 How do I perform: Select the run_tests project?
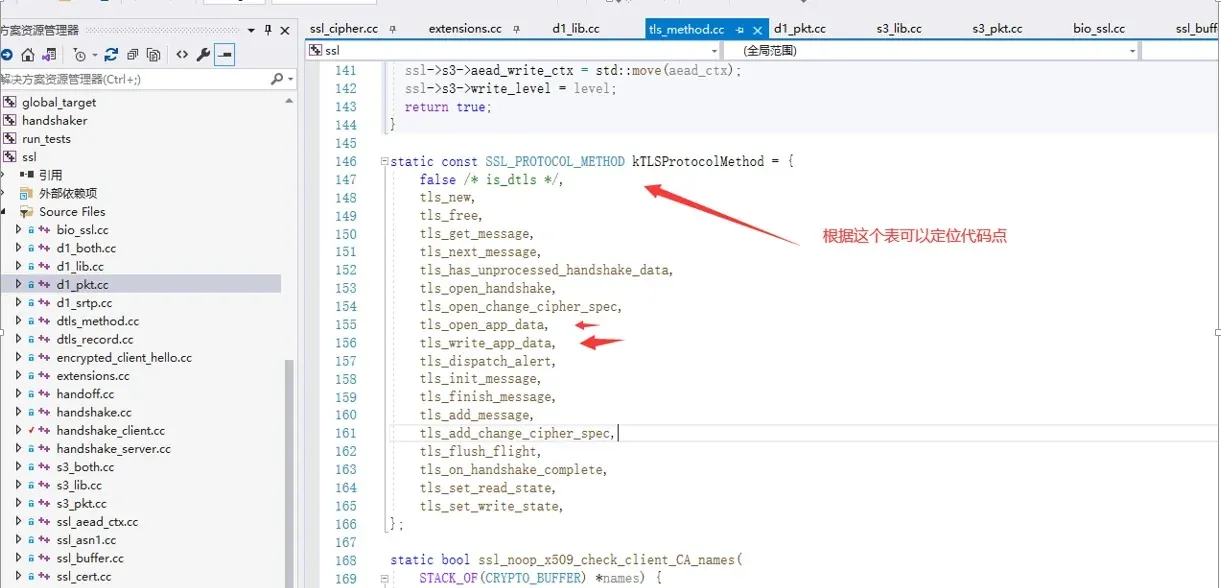(46, 139)
